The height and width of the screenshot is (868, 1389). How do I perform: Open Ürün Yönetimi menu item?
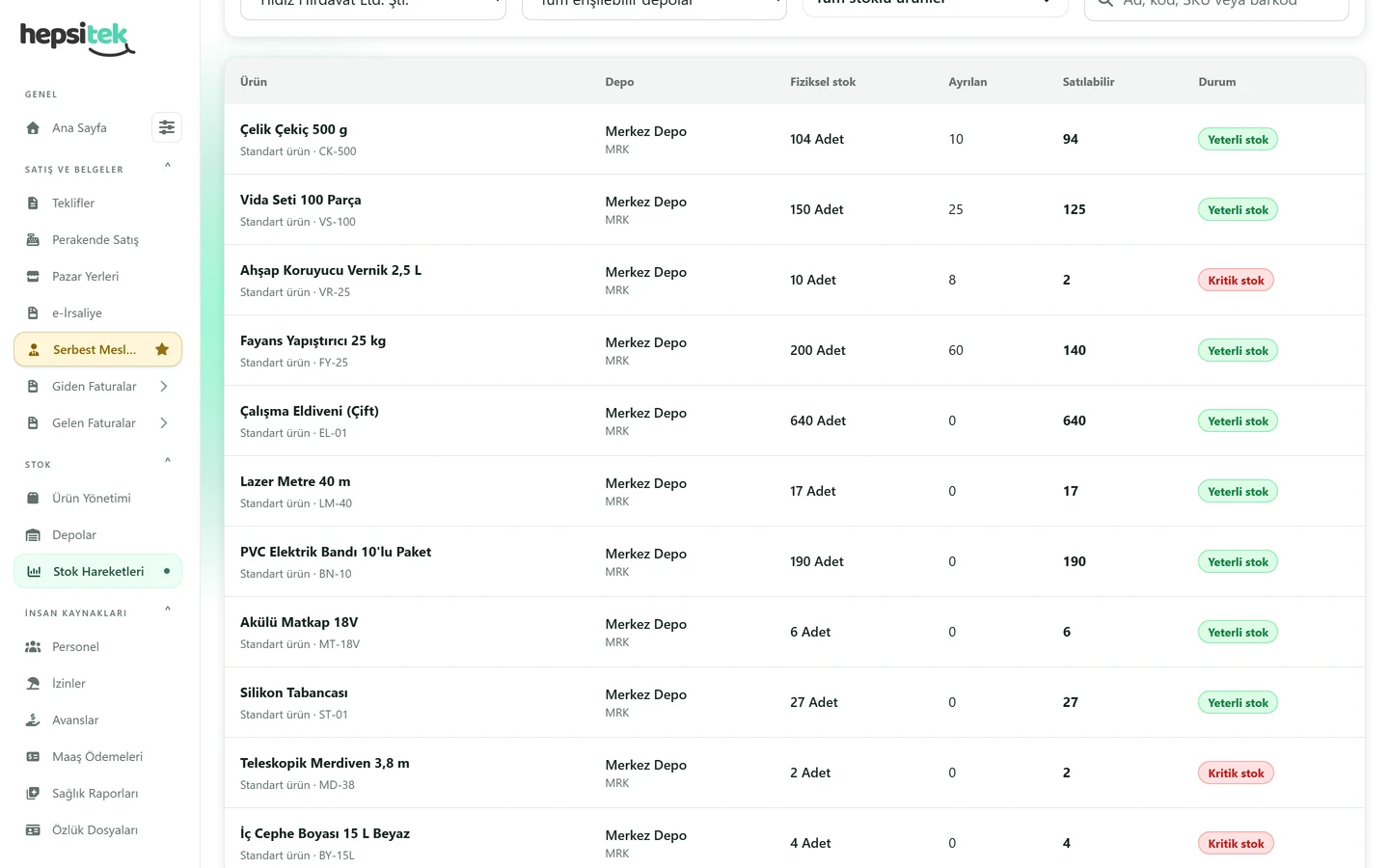97,498
